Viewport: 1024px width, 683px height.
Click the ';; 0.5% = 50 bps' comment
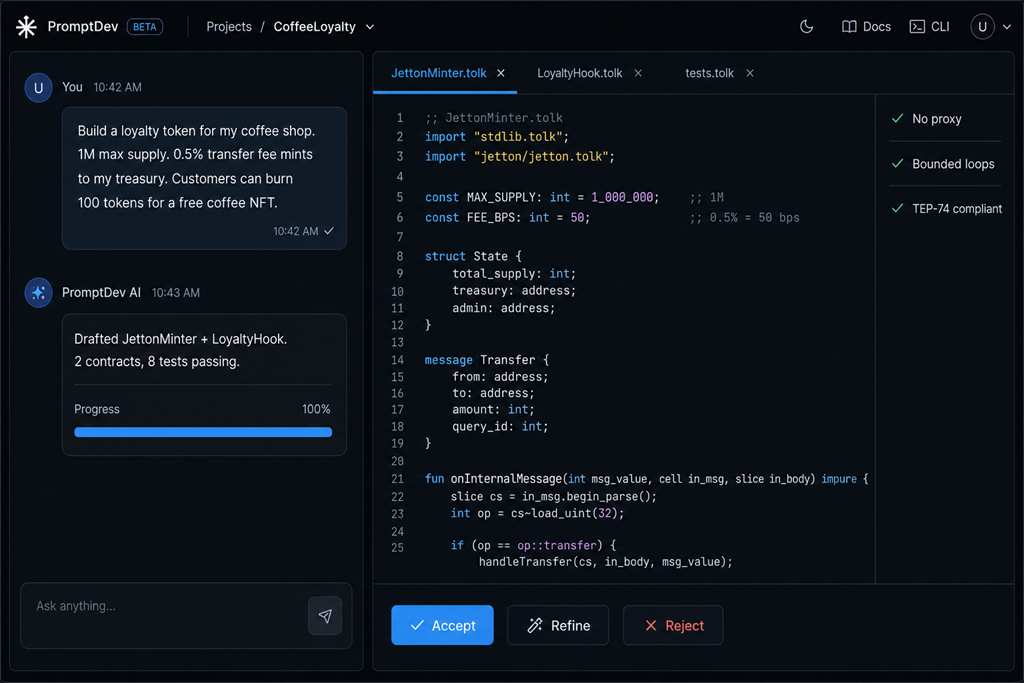click(744, 217)
